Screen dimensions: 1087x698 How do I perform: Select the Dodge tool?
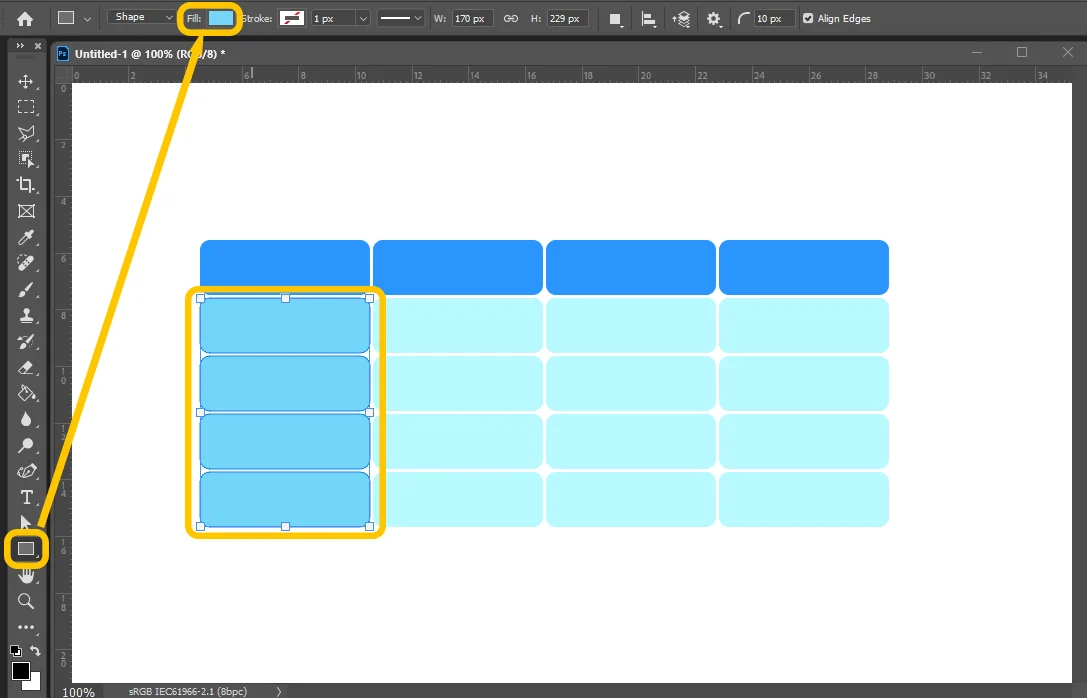coord(26,445)
